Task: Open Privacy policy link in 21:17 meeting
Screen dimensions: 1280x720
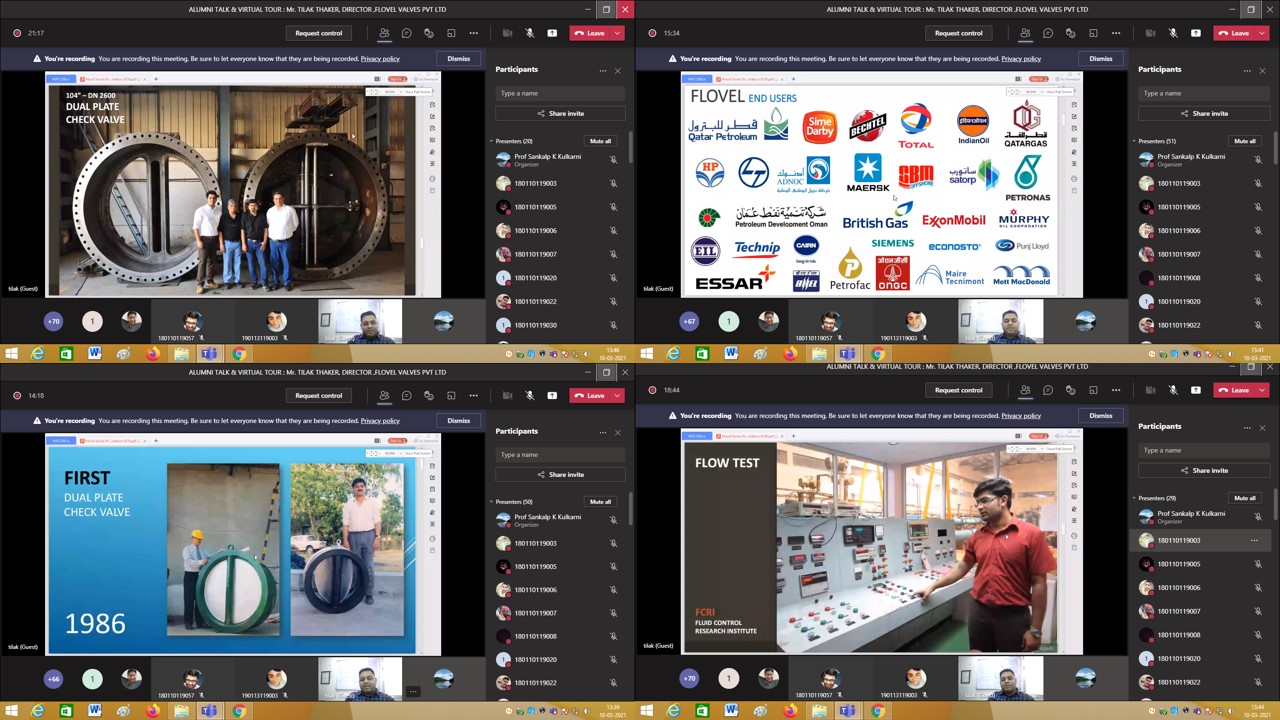Action: tap(380, 59)
